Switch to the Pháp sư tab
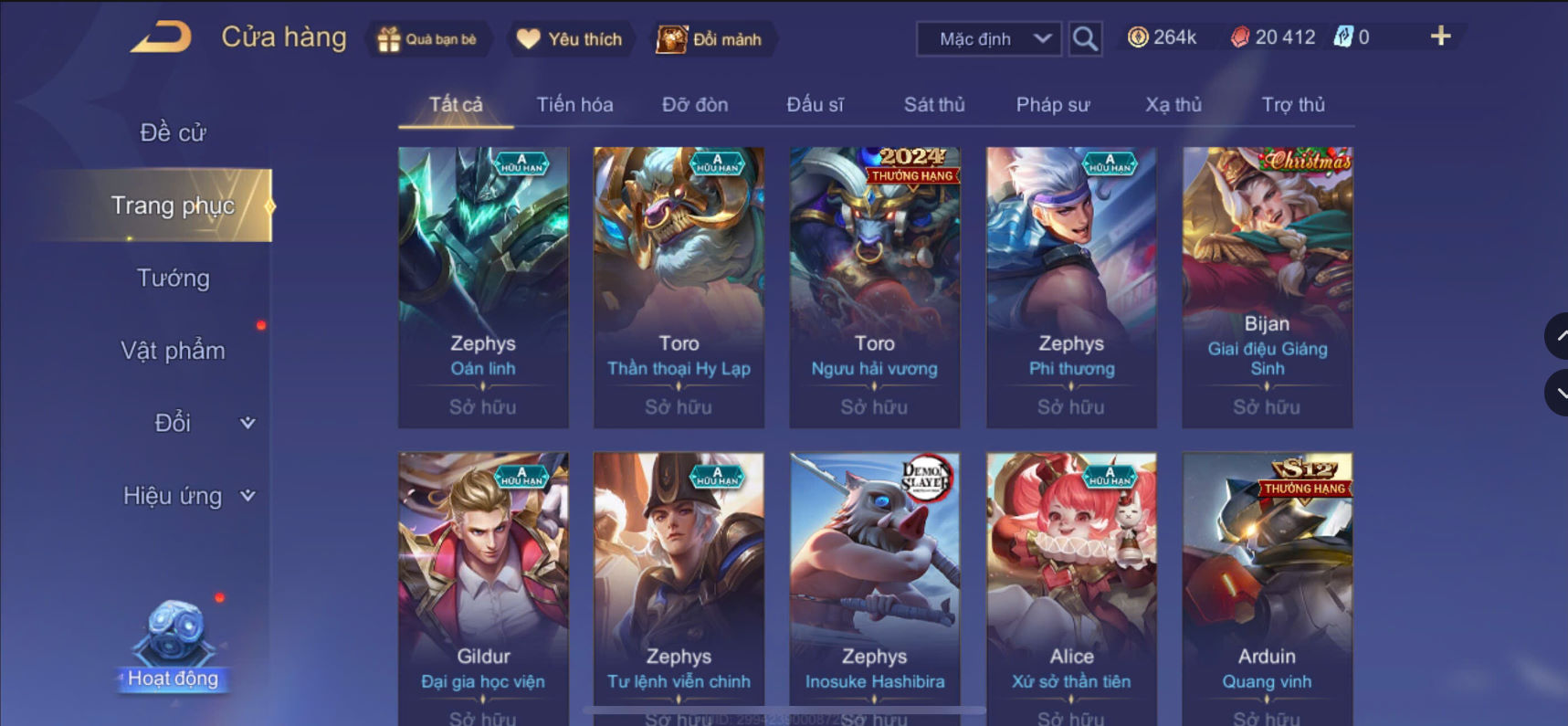The image size is (1568, 726). pos(1053,105)
